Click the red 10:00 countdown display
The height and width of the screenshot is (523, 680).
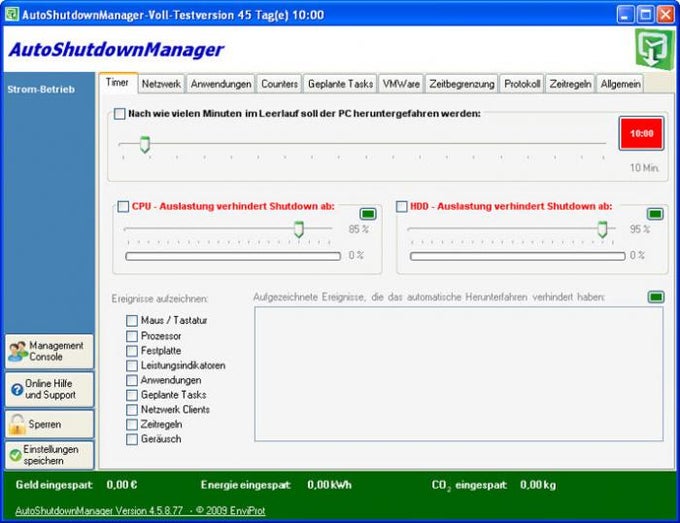click(x=641, y=134)
